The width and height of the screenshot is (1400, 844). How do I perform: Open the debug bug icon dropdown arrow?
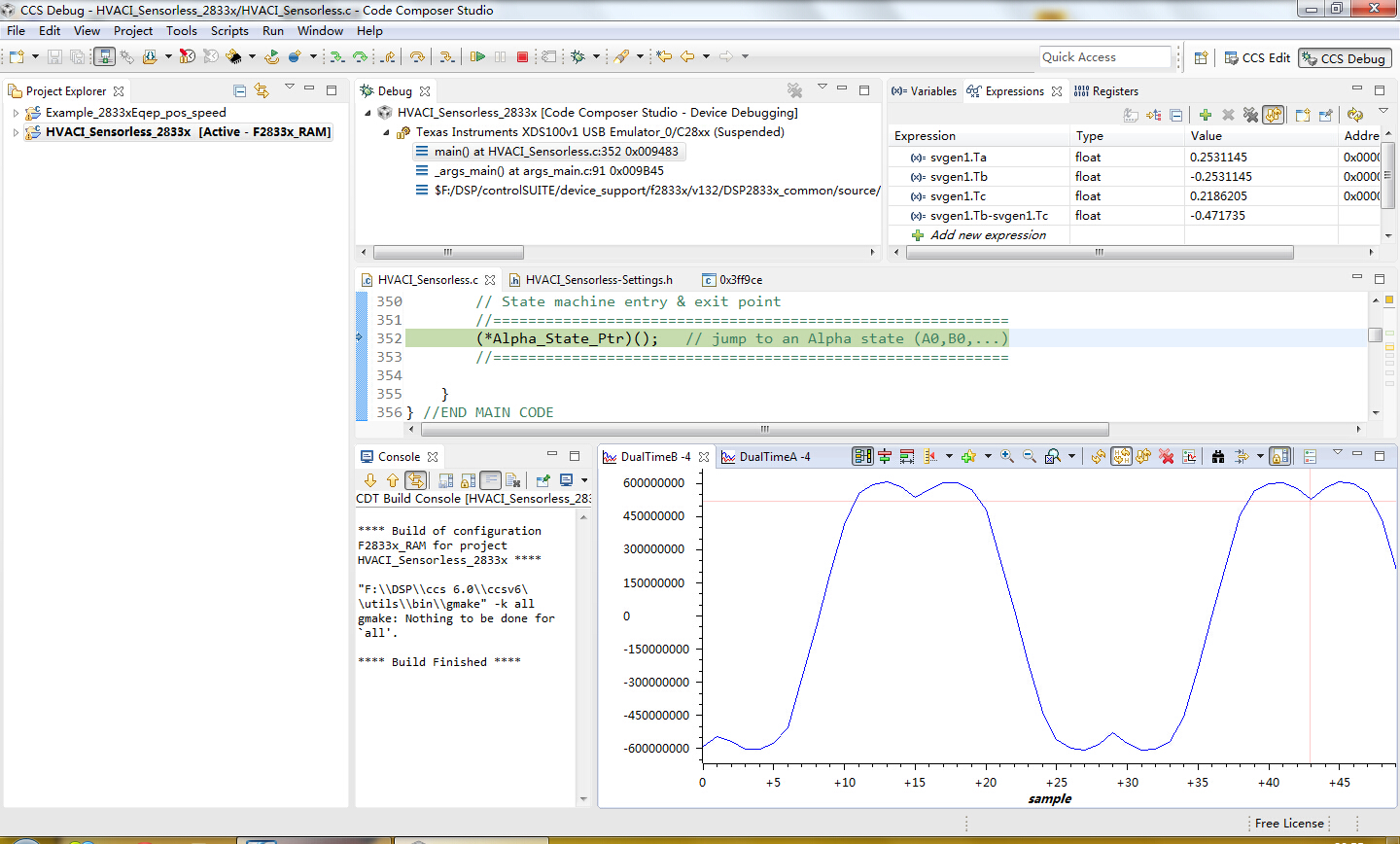[x=596, y=57]
